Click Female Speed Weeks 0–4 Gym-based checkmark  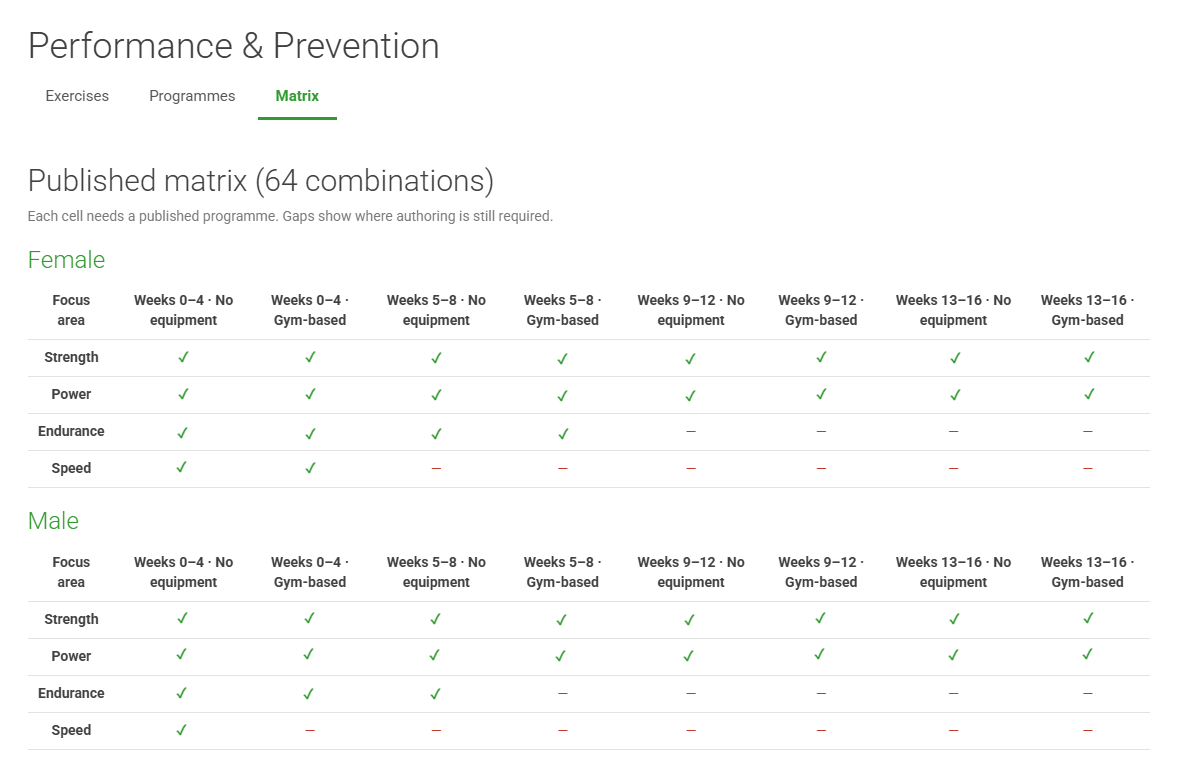(x=310, y=468)
